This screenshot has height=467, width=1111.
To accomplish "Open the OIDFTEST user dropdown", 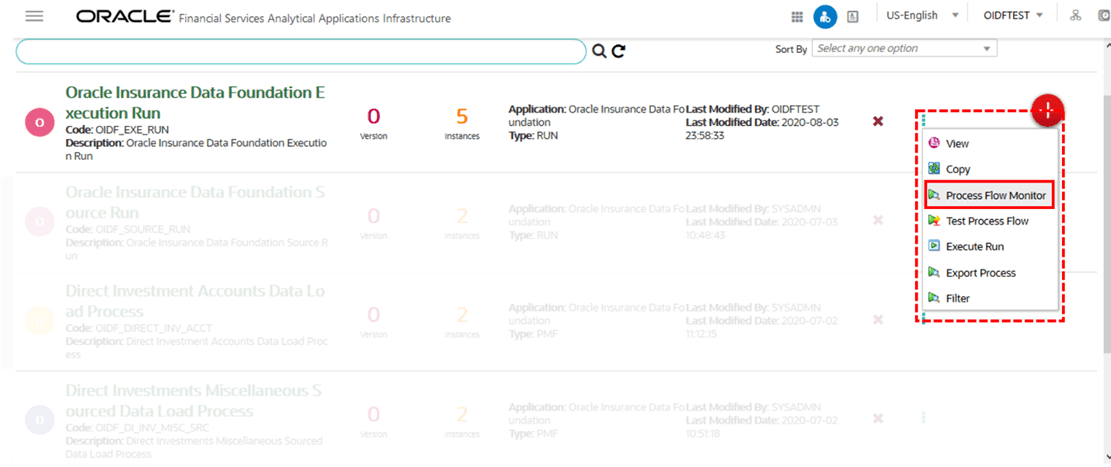I will pyautogui.click(x=1013, y=16).
